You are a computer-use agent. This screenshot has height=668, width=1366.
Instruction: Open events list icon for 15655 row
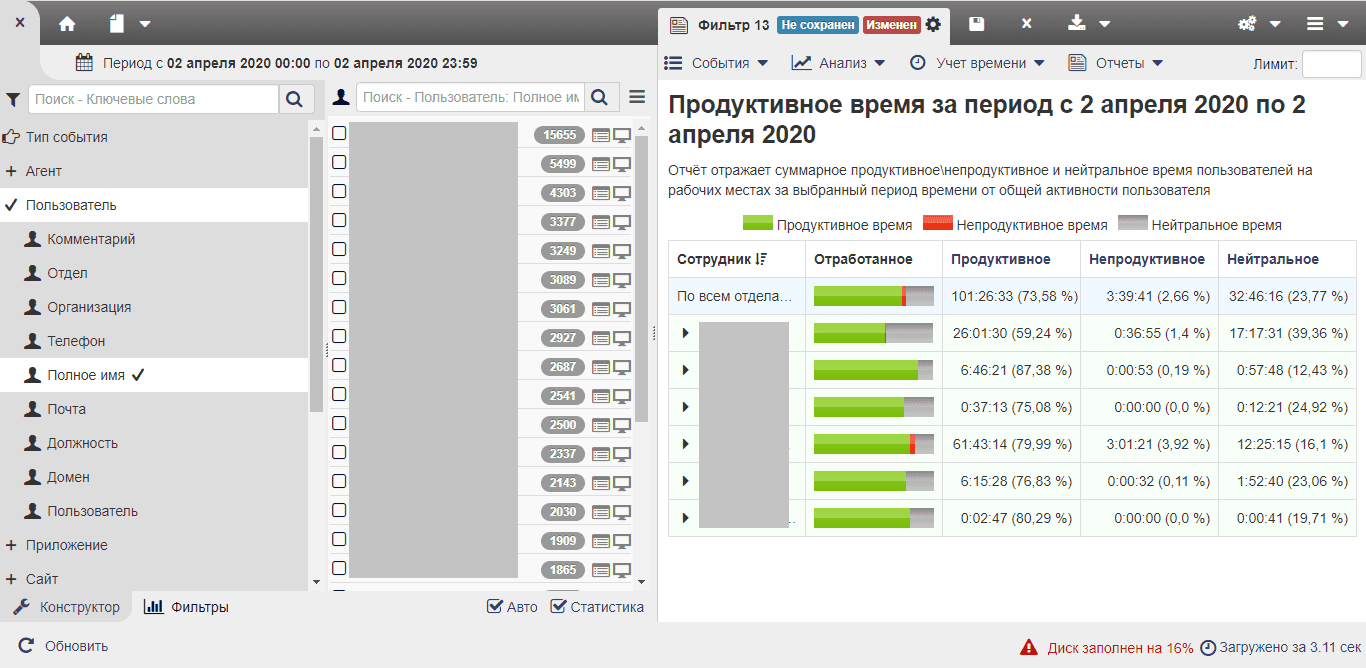tap(601, 135)
